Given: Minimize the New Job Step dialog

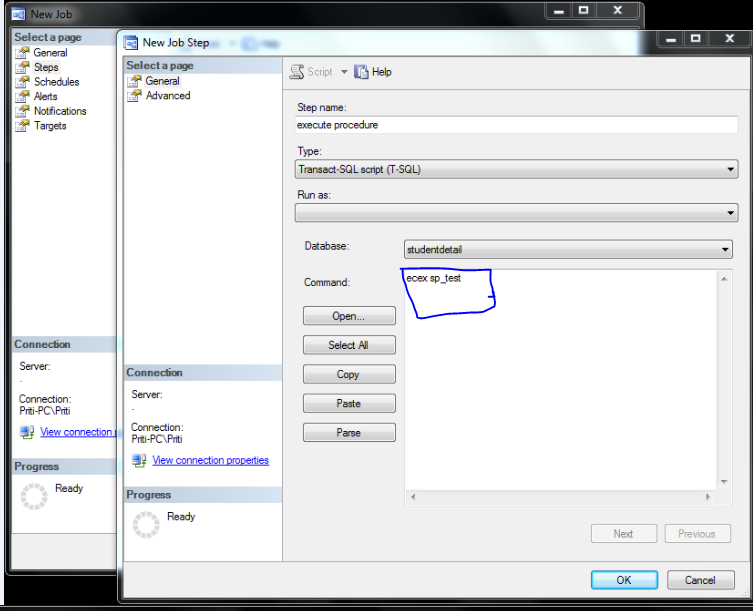Looking at the screenshot, I should tap(671, 38).
